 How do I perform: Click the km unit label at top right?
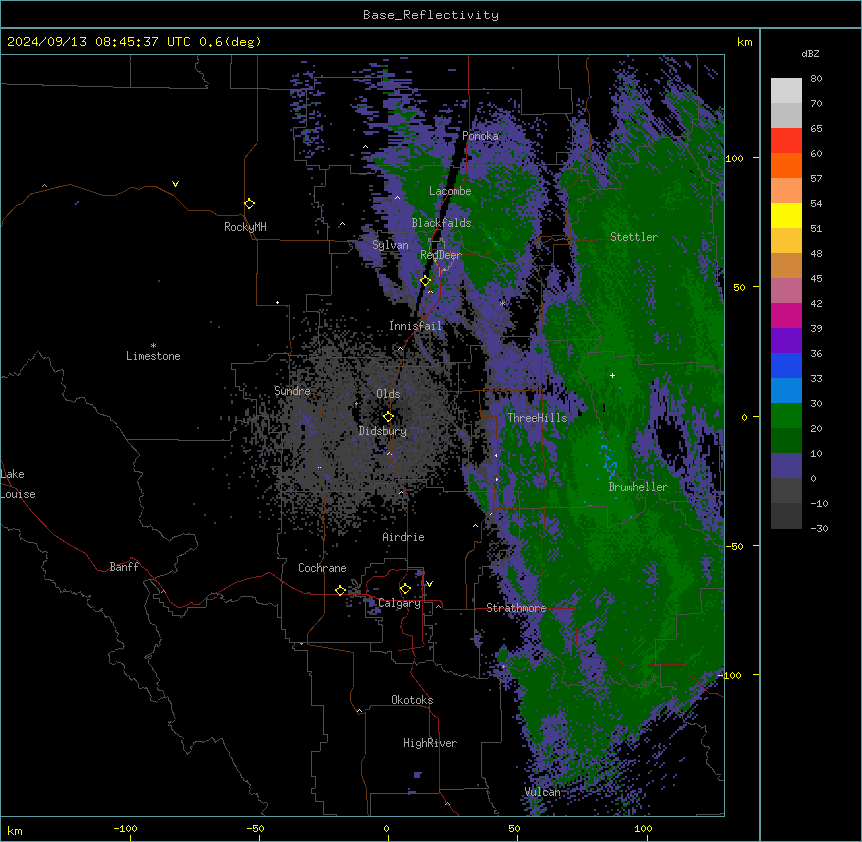coord(744,42)
